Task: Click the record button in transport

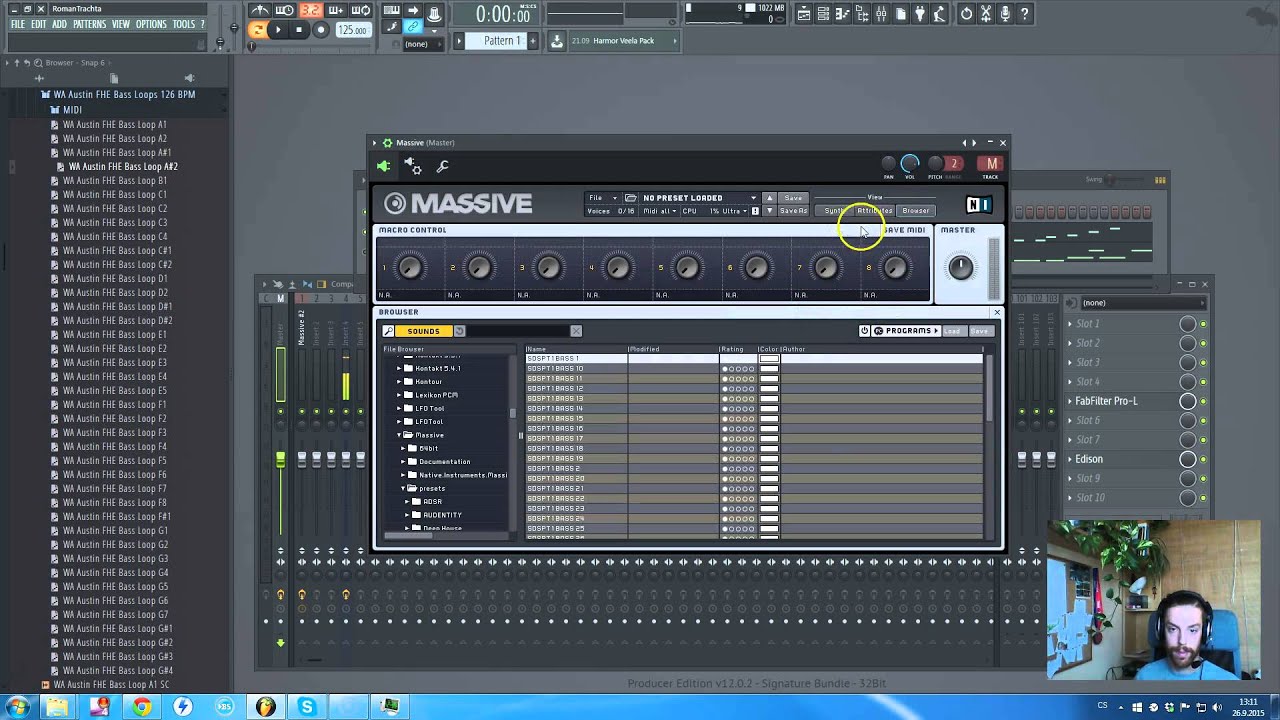Action: (320, 30)
